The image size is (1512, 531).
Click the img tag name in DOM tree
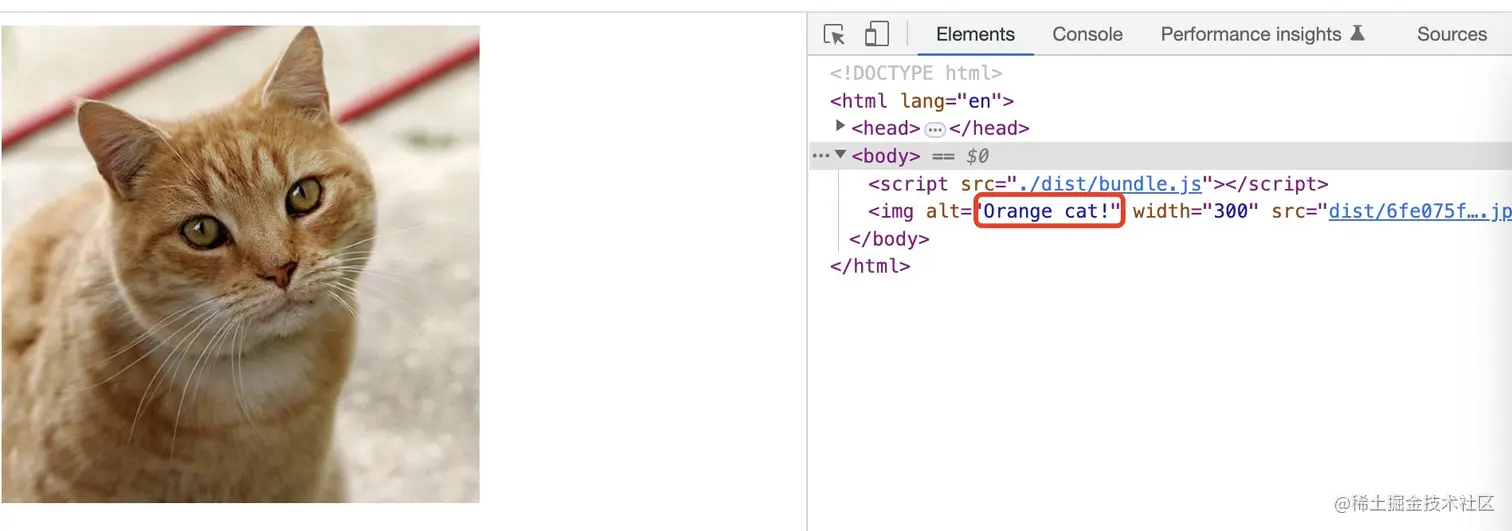click(x=896, y=212)
